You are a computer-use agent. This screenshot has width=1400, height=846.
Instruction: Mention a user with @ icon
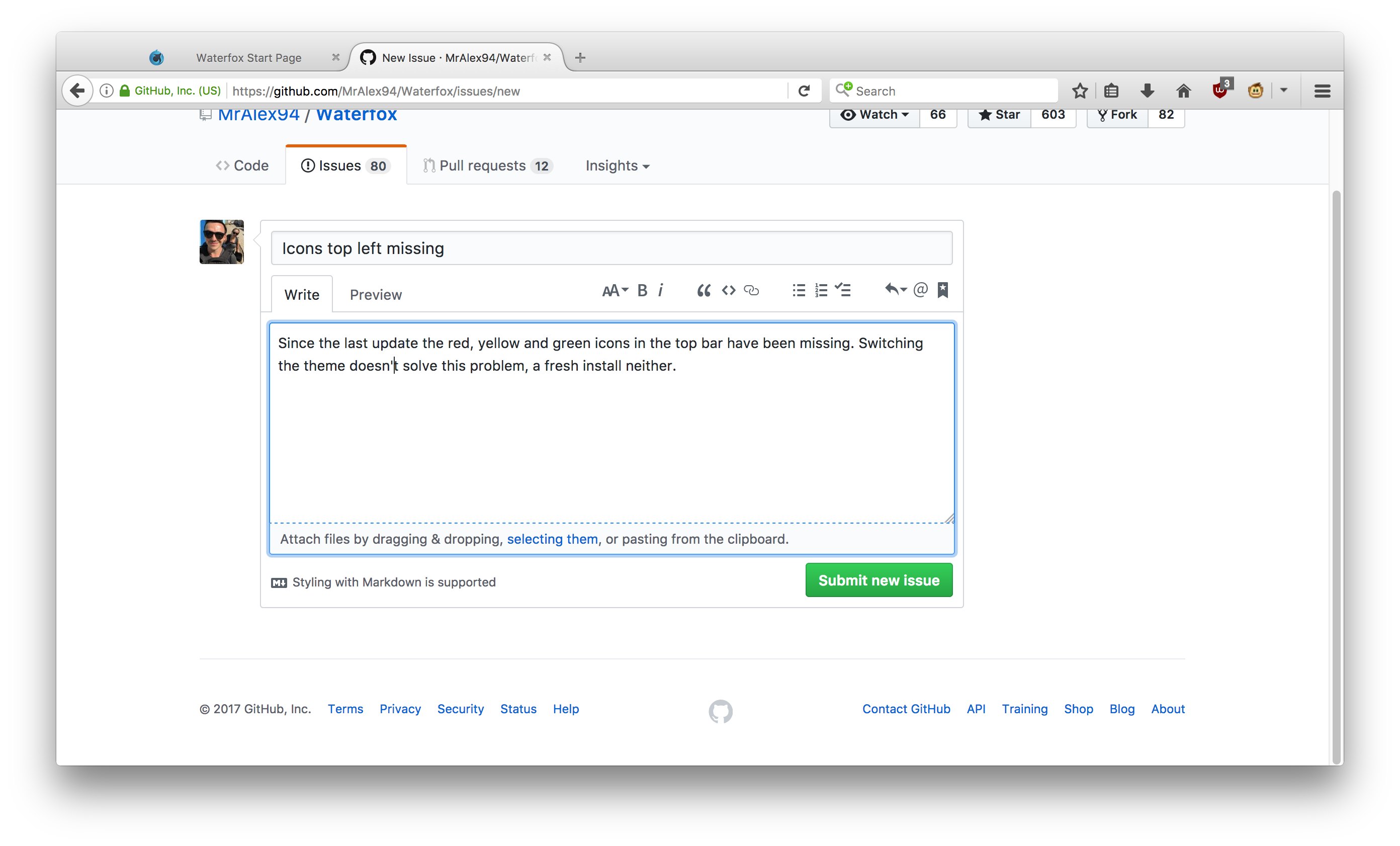tap(920, 290)
